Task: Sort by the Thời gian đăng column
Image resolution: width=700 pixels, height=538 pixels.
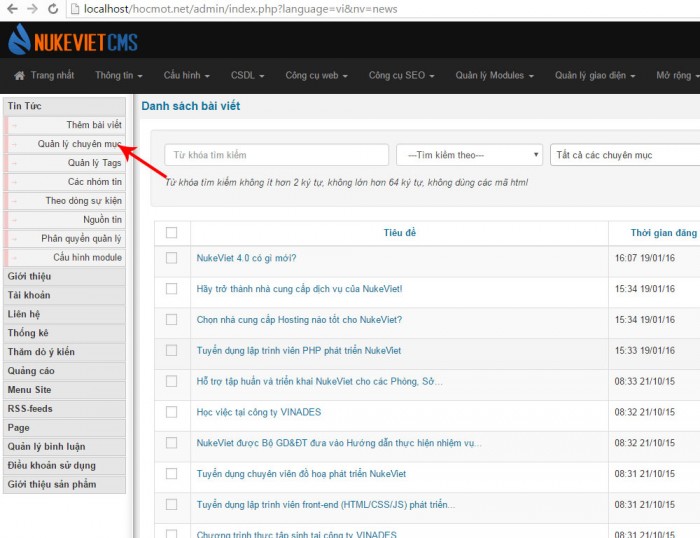Action: click(x=663, y=233)
